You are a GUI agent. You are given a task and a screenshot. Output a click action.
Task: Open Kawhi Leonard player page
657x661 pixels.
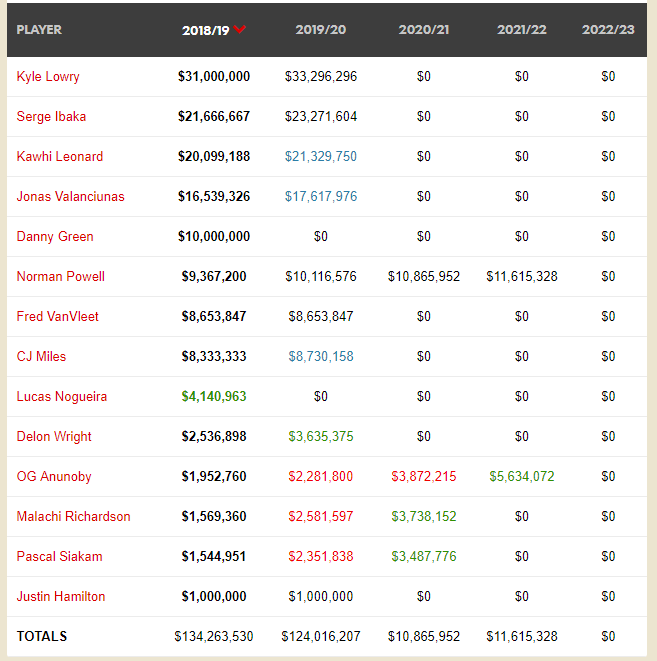click(60, 157)
